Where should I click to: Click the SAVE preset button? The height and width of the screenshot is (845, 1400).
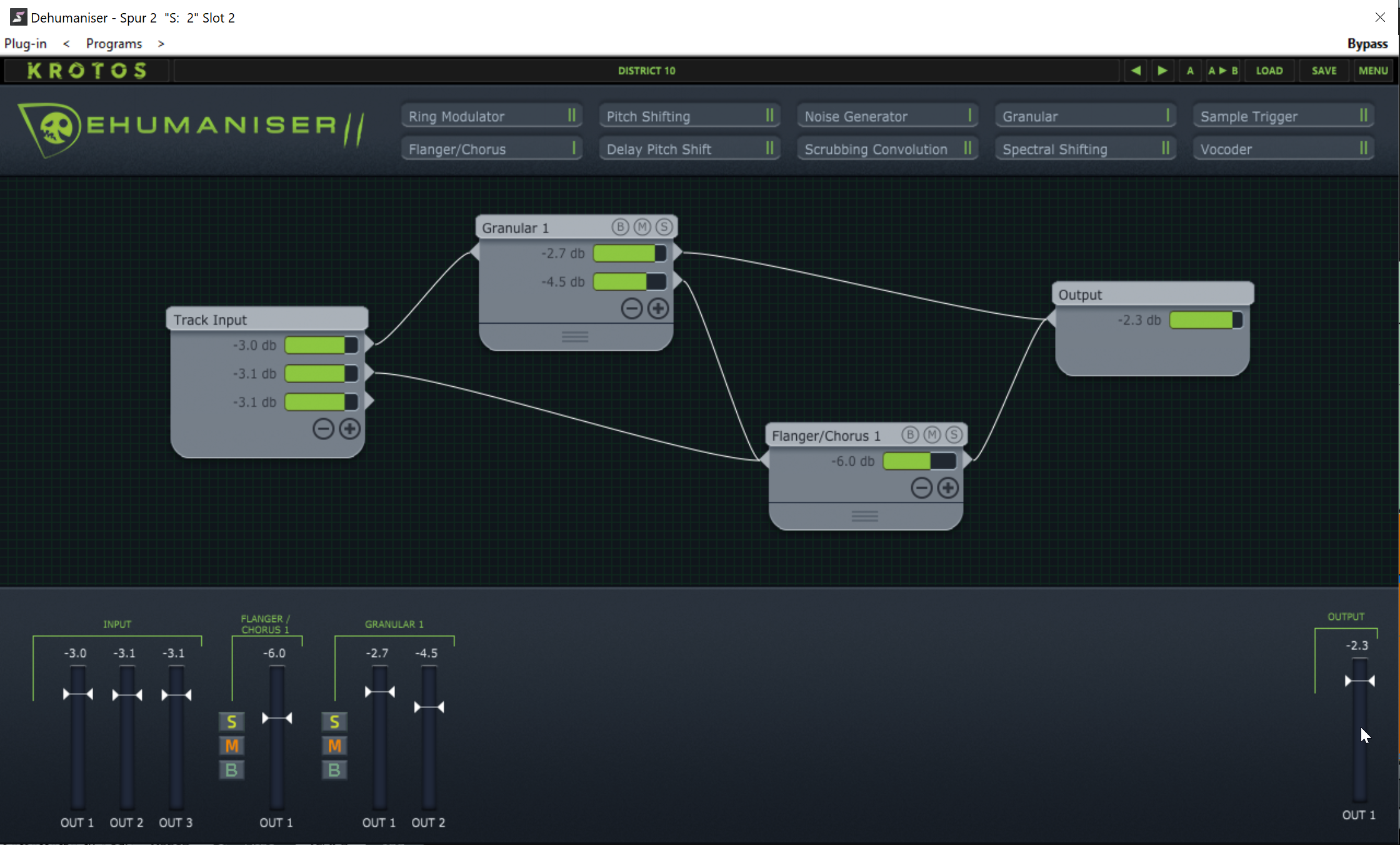click(x=1324, y=71)
